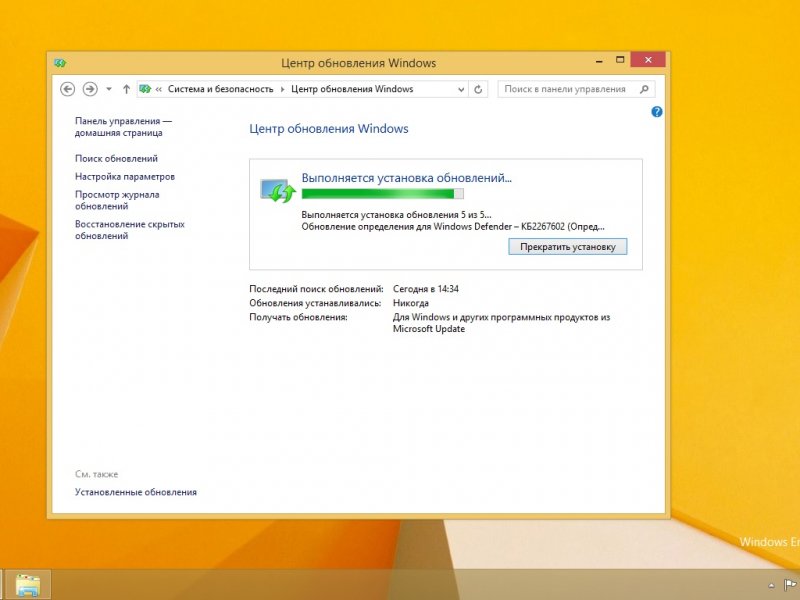This screenshot has height=600, width=800.
Task: Open recent locations dropdown arrow
Action: pos(109,89)
